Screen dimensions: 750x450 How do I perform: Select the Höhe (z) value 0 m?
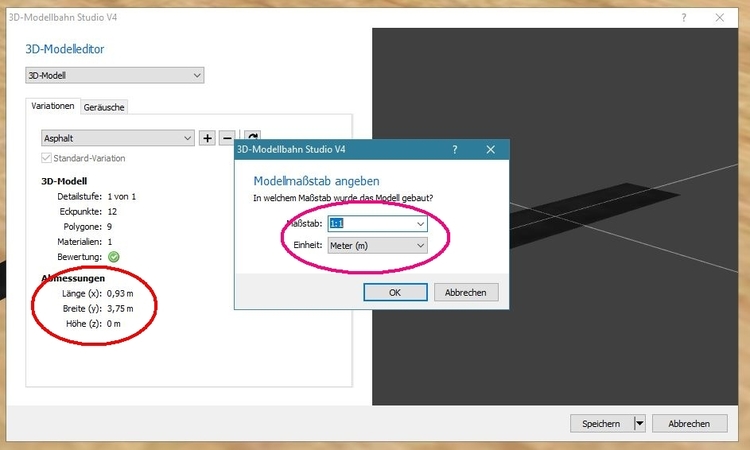coord(114,324)
